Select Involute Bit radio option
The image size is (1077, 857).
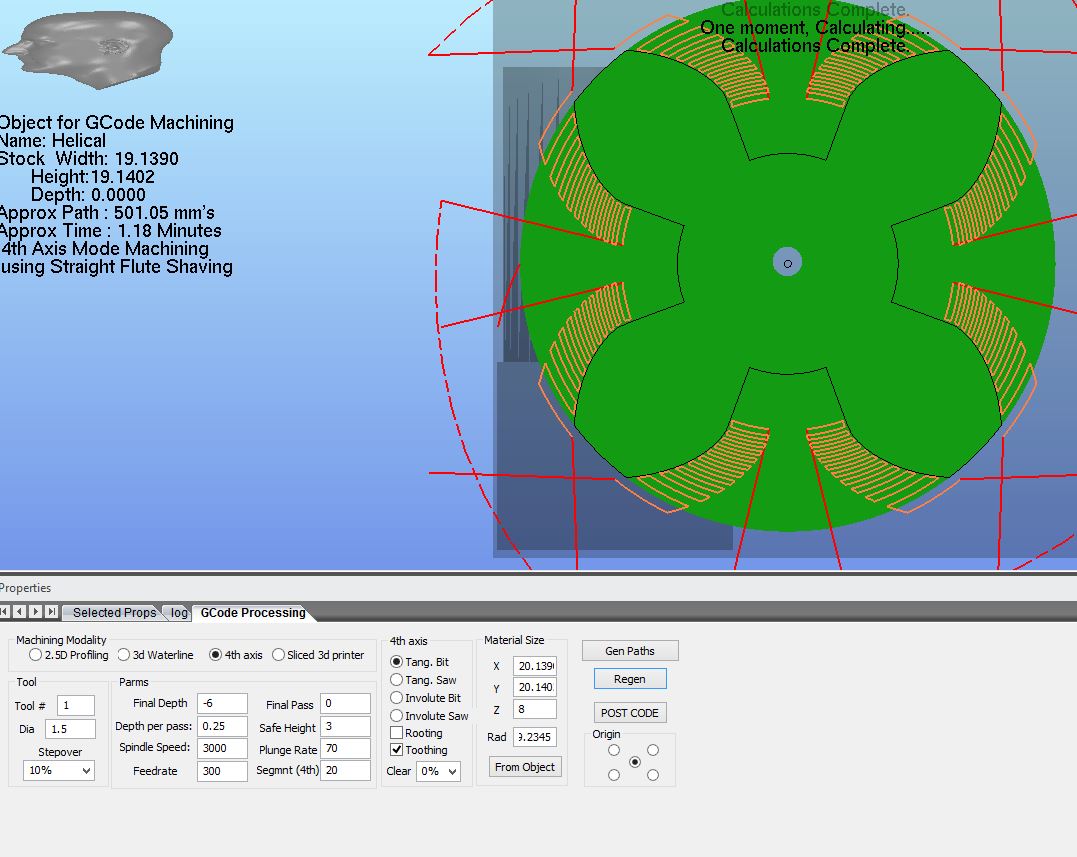point(397,698)
